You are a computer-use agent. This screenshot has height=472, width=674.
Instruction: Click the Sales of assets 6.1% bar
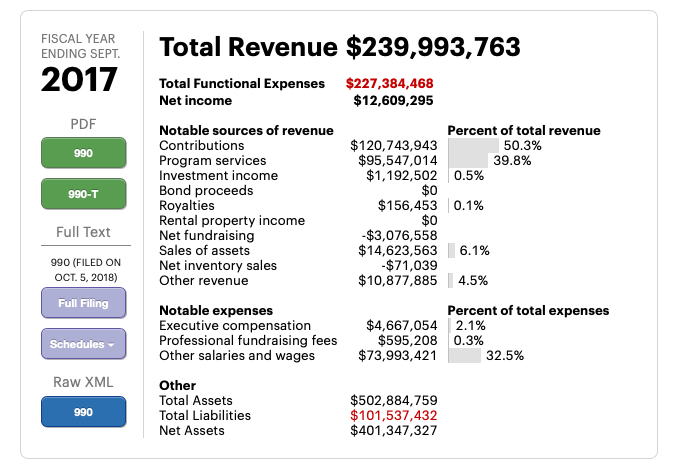click(451, 251)
